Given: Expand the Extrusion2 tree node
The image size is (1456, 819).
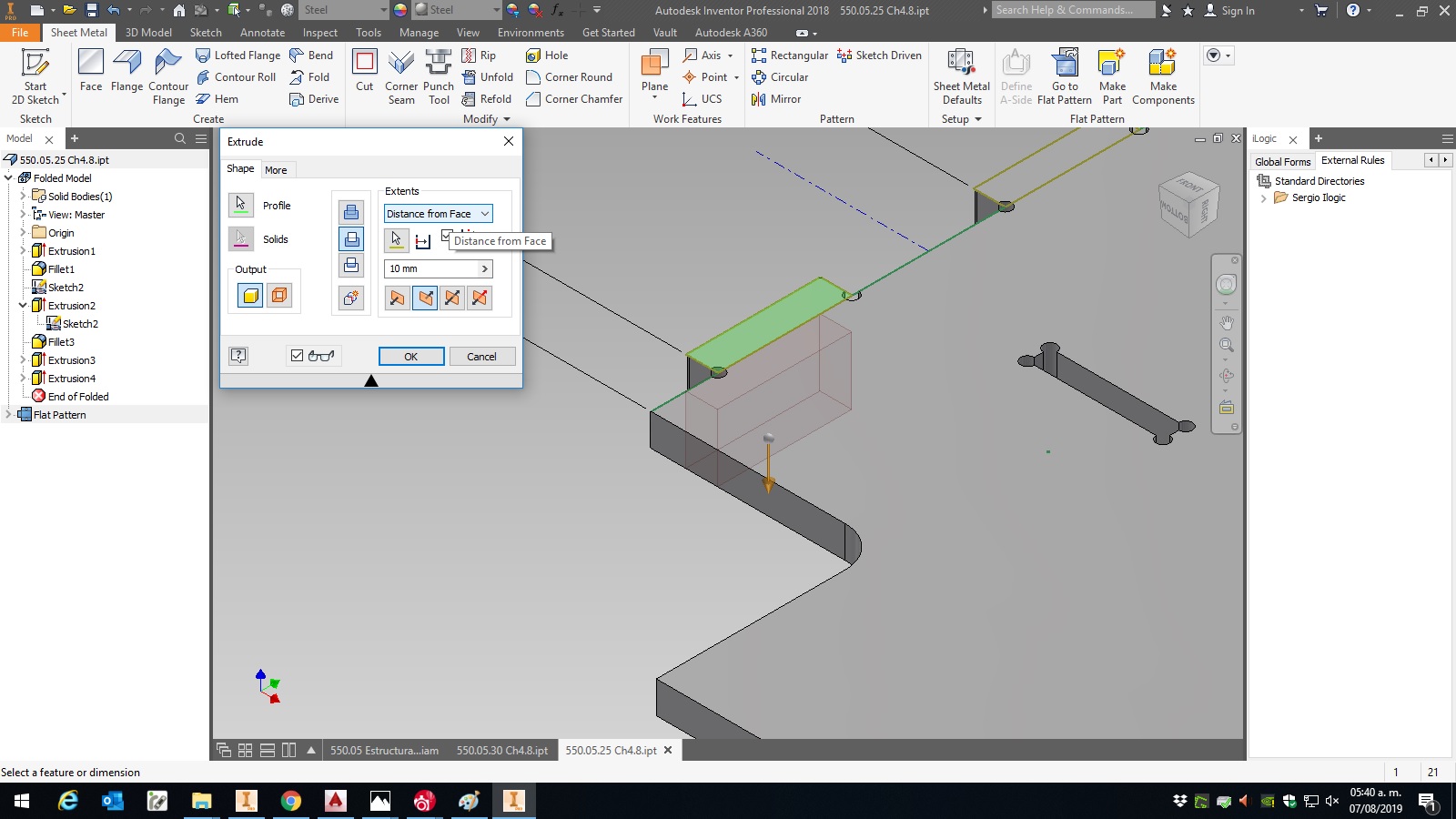Looking at the screenshot, I should (25, 306).
